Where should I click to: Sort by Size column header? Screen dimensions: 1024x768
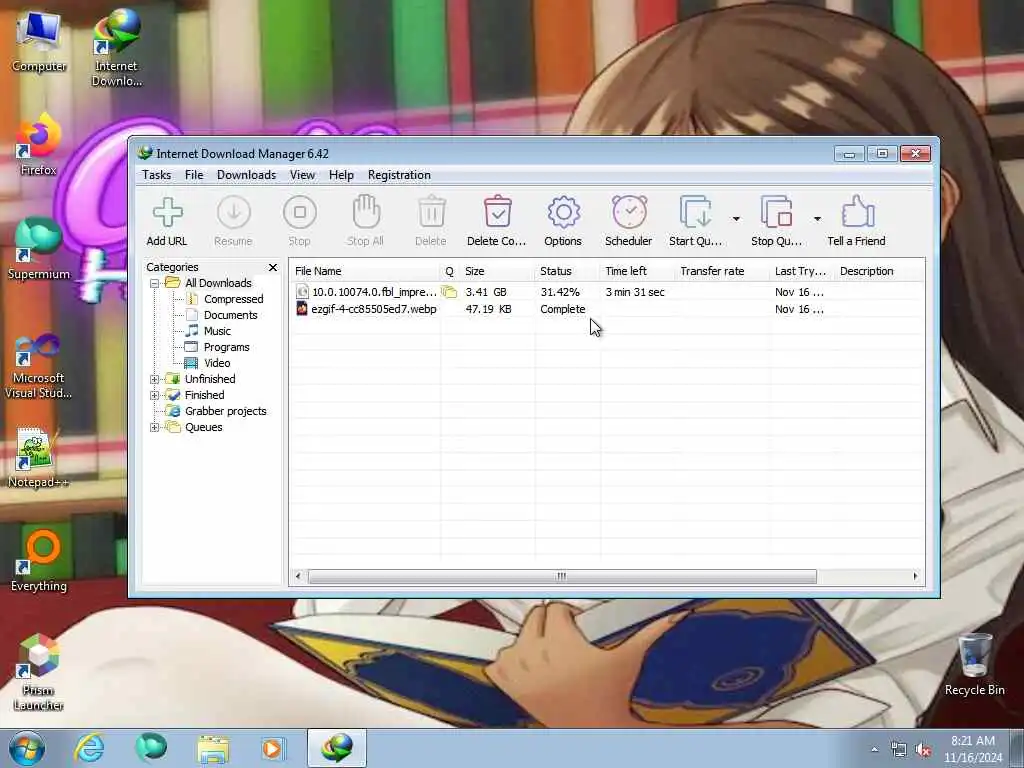click(x=498, y=271)
